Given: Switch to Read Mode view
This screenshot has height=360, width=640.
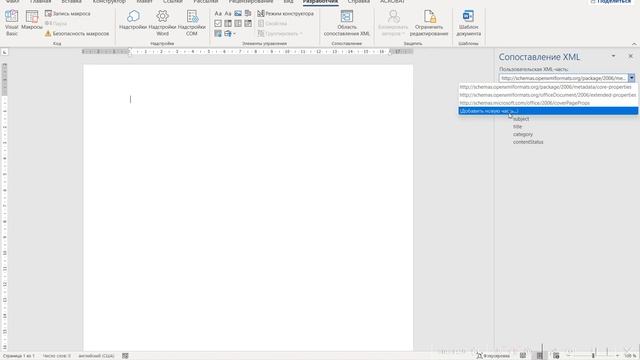Looking at the screenshot, I should click(x=523, y=356).
